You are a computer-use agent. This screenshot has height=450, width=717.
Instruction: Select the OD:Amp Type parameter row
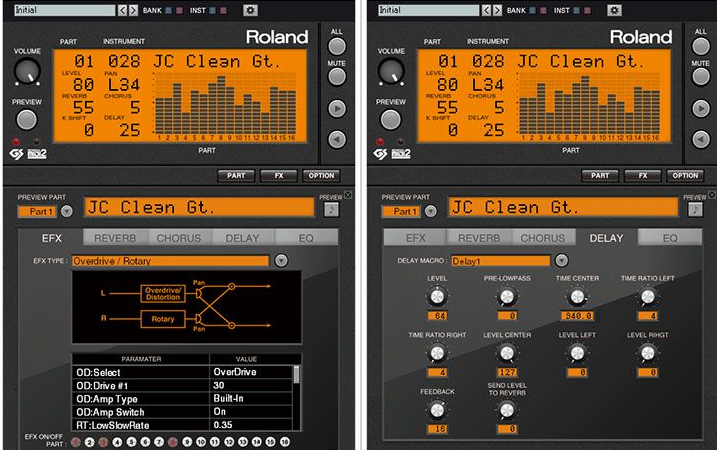click(182, 398)
